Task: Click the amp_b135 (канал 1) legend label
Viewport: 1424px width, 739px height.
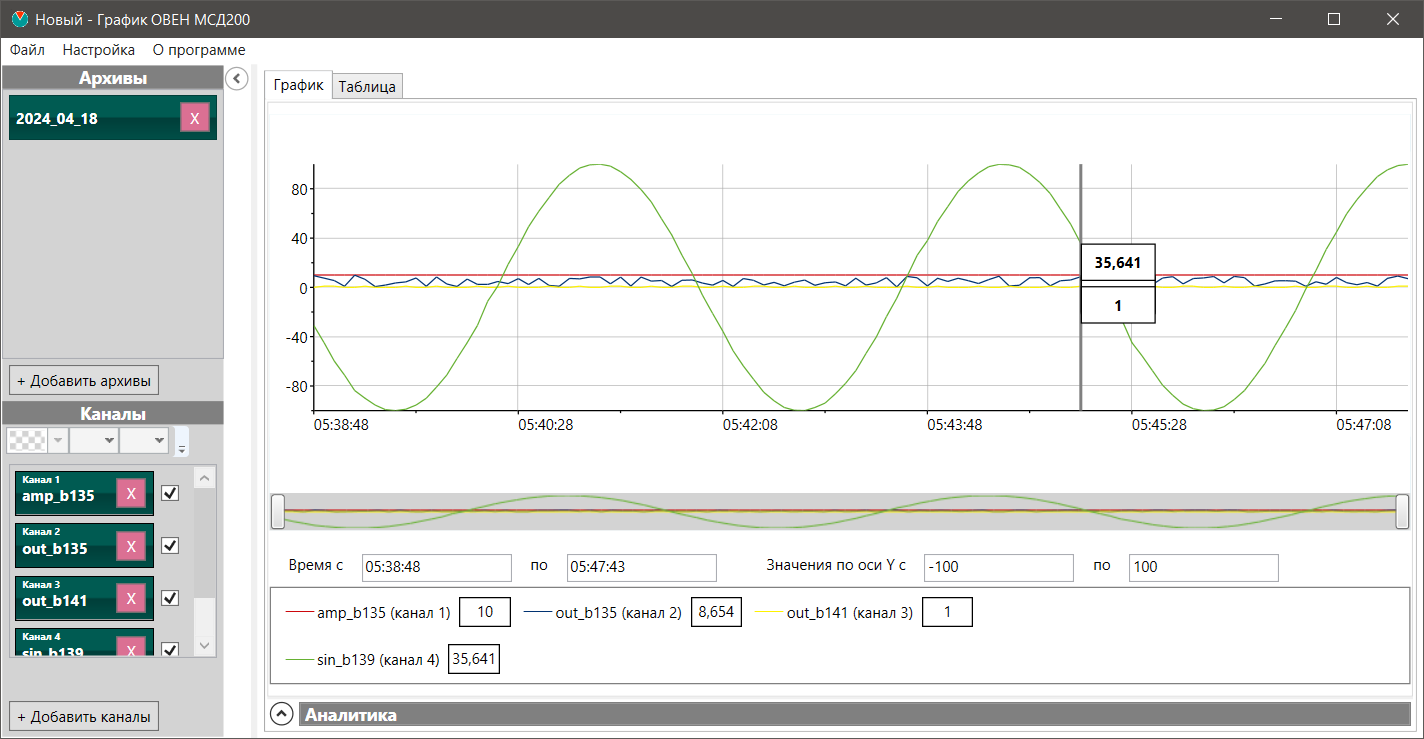Action: [384, 613]
